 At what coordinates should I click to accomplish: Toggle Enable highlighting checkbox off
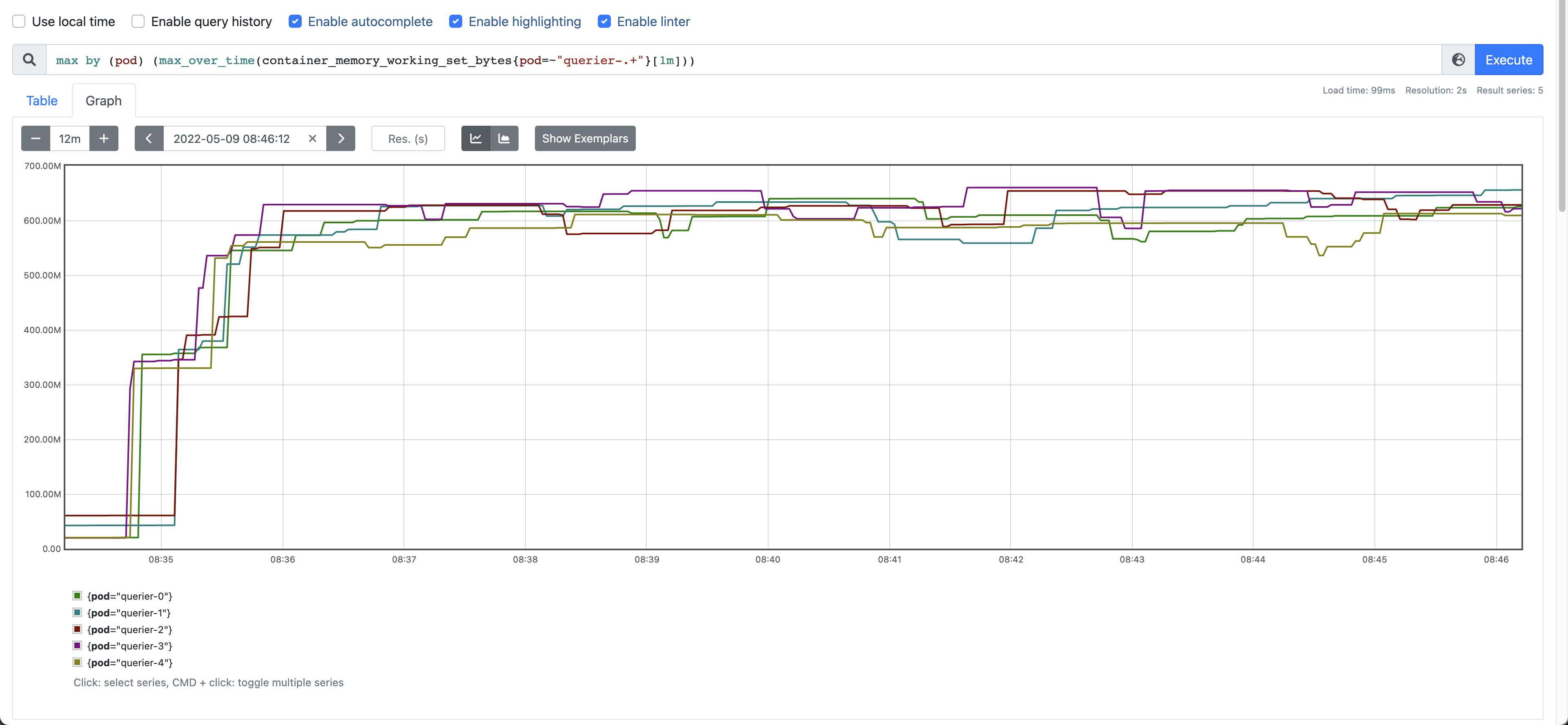(455, 21)
